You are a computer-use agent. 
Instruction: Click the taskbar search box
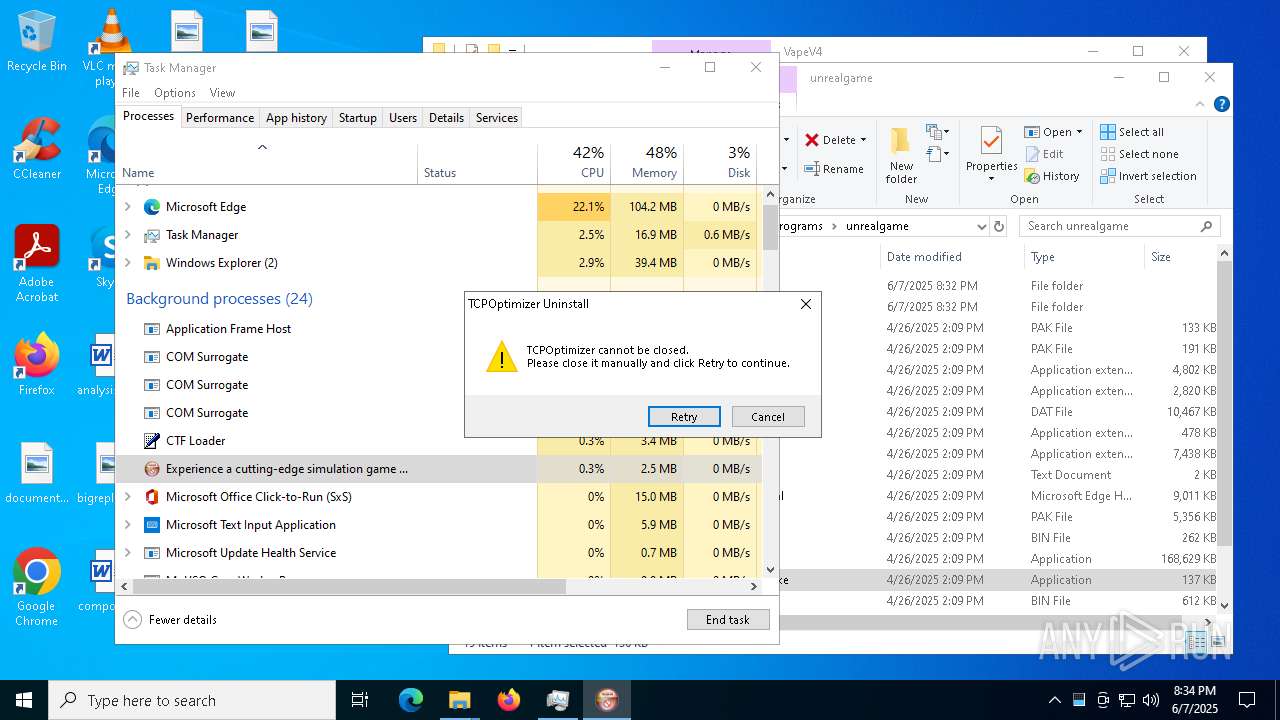[192, 700]
